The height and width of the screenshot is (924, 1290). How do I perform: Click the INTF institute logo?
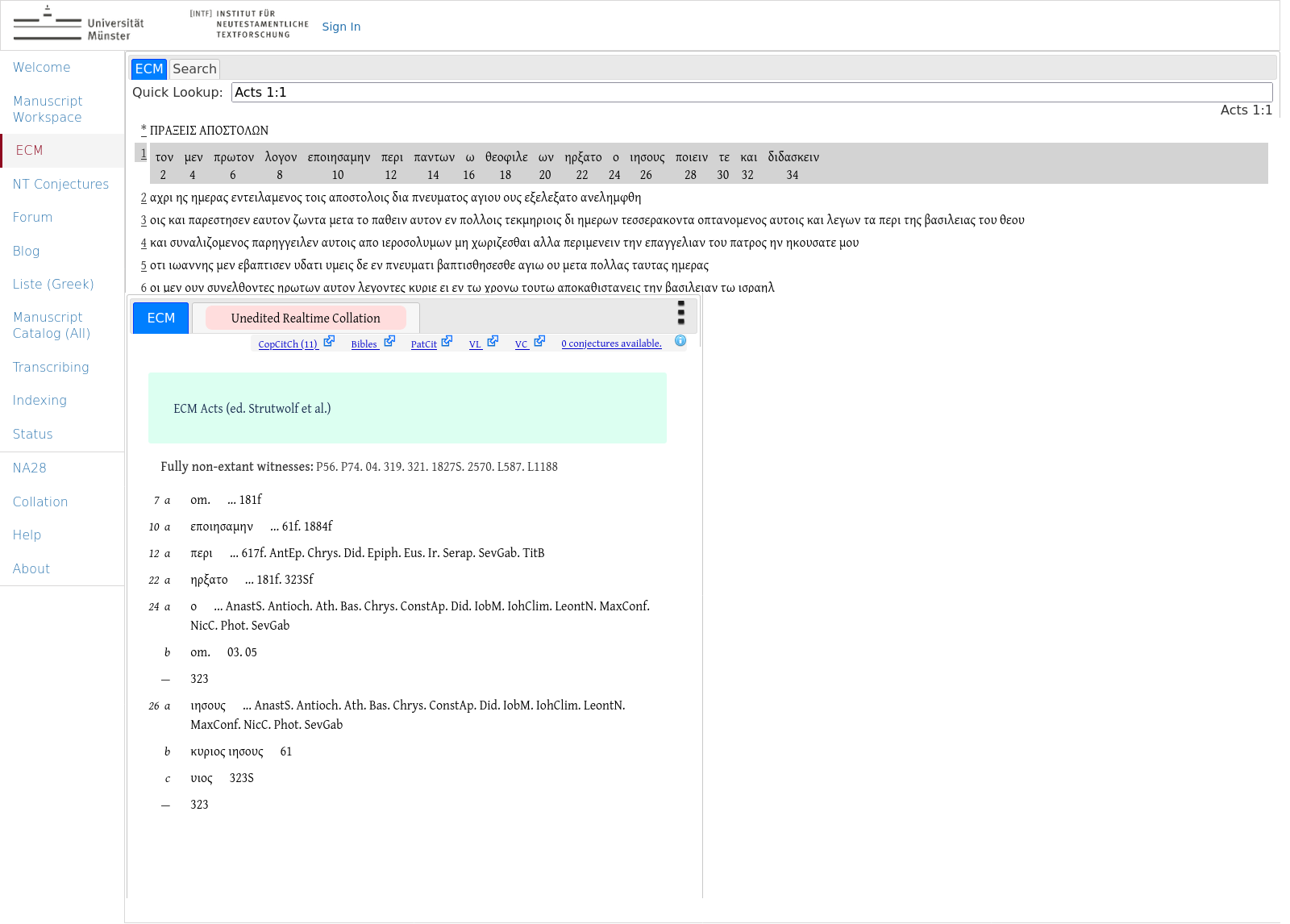(249, 24)
